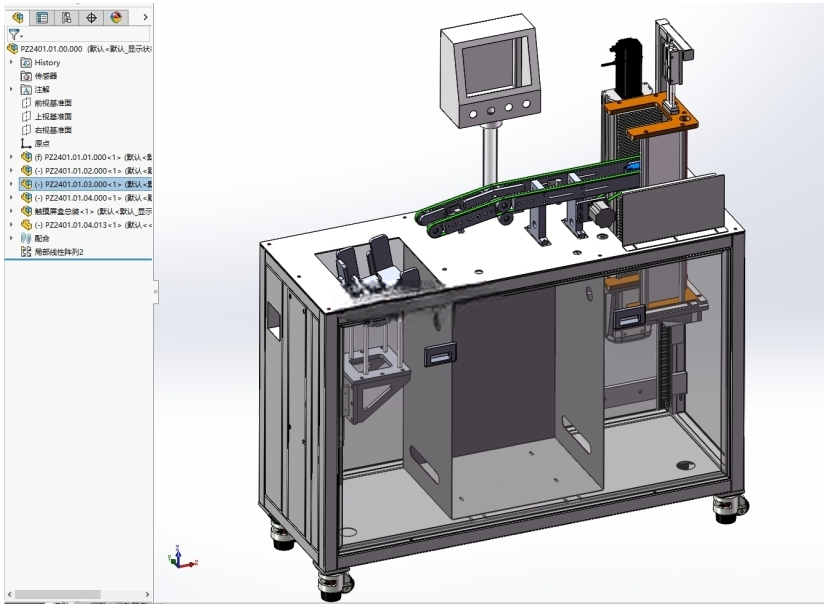The height and width of the screenshot is (604, 828).
Task: Switch to the PropertyManager tab
Action: pos(42,17)
